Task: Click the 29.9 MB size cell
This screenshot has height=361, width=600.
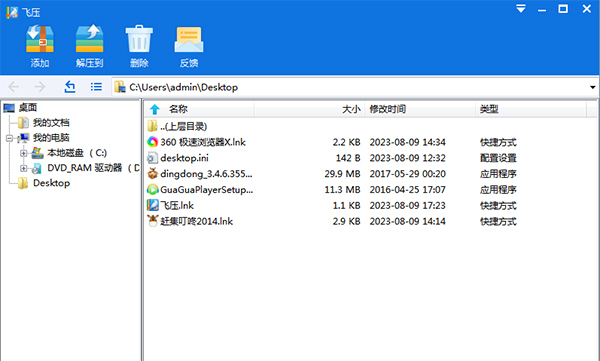Action: pos(342,174)
